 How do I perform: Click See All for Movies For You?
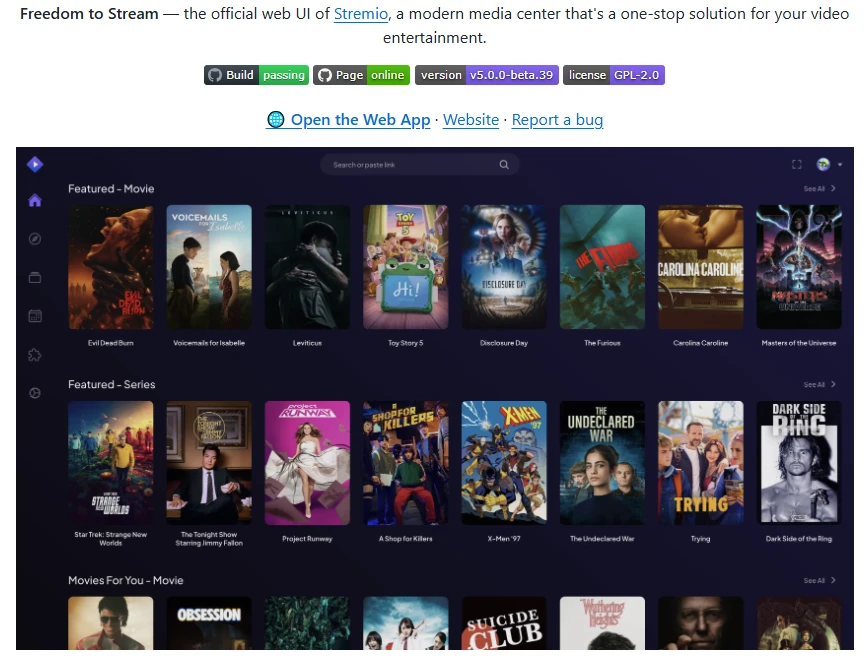pos(820,580)
